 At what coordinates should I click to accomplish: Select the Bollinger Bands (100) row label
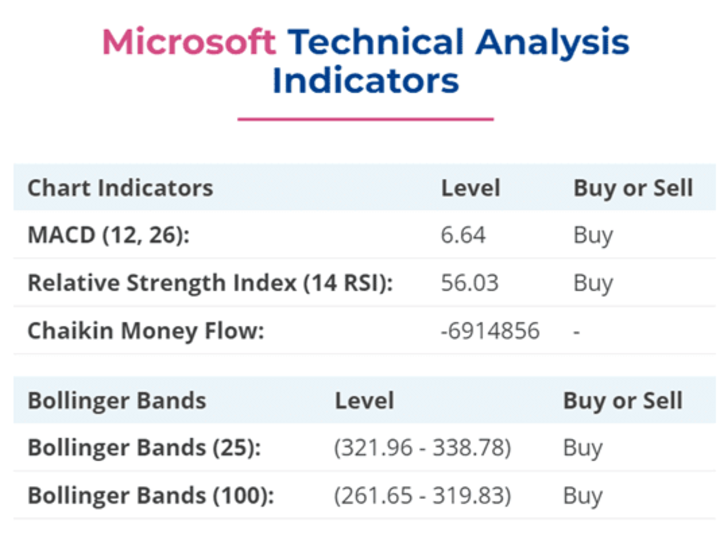(151, 495)
